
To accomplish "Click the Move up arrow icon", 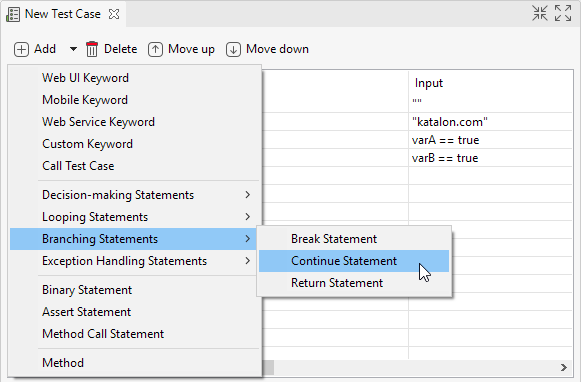I will coord(155,49).
